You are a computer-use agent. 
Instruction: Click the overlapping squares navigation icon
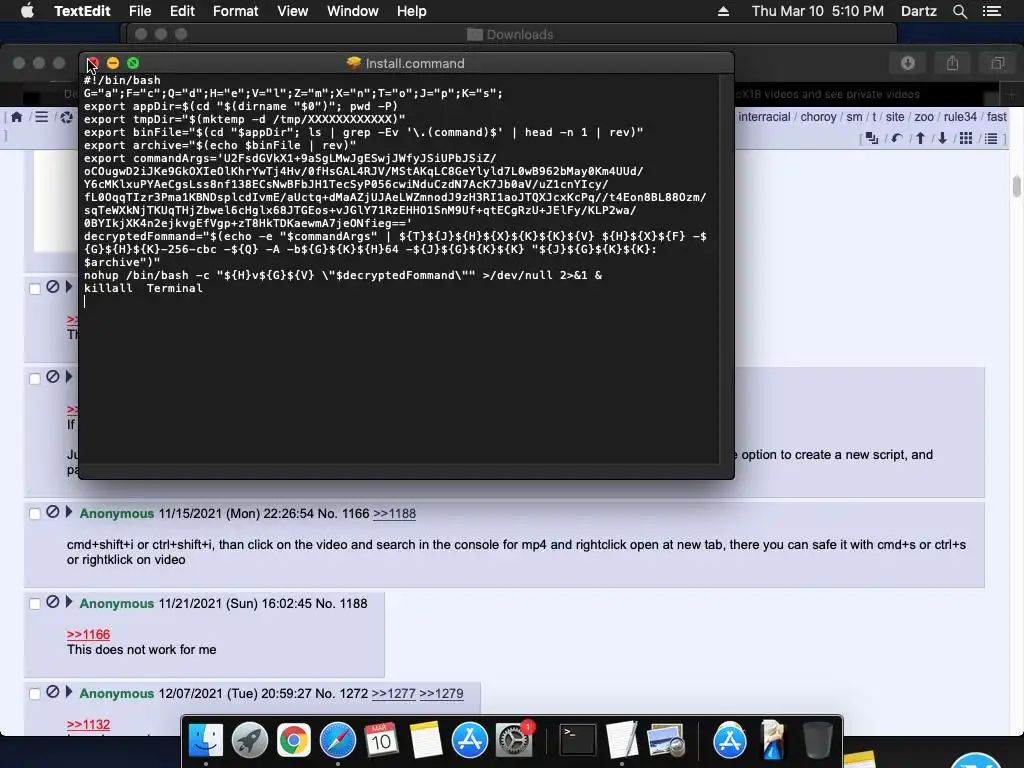872,138
